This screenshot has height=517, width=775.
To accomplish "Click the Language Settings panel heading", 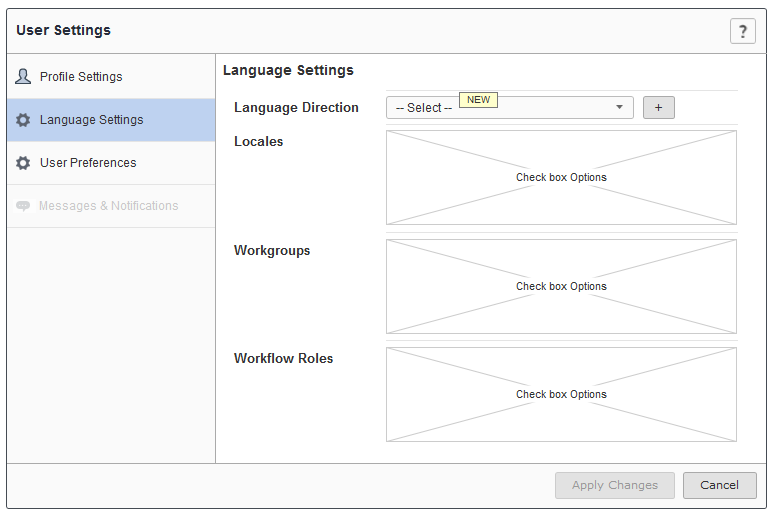I will pyautogui.click(x=288, y=71).
